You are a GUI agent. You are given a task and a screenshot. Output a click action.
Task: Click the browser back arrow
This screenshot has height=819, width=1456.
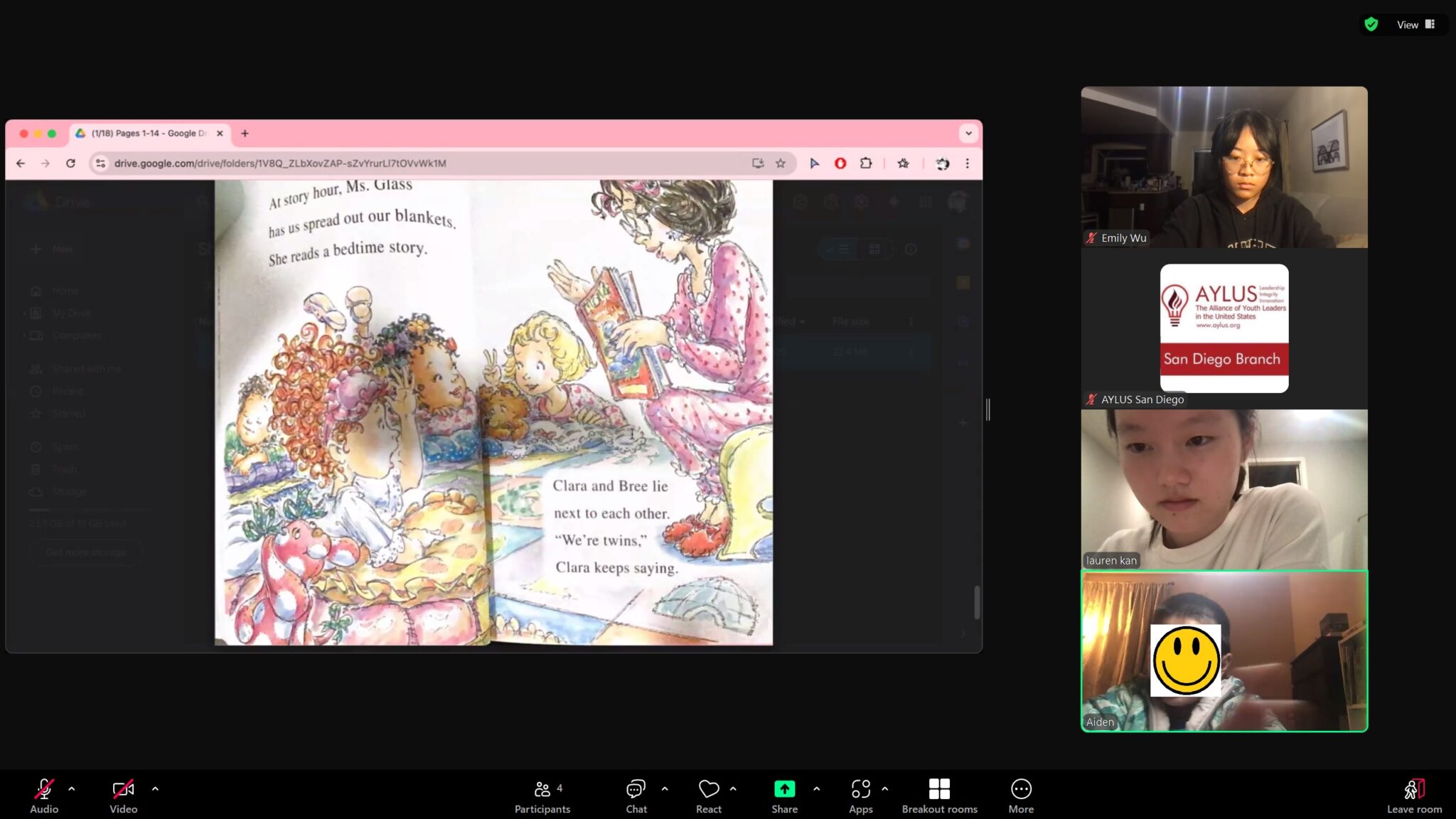point(21,164)
